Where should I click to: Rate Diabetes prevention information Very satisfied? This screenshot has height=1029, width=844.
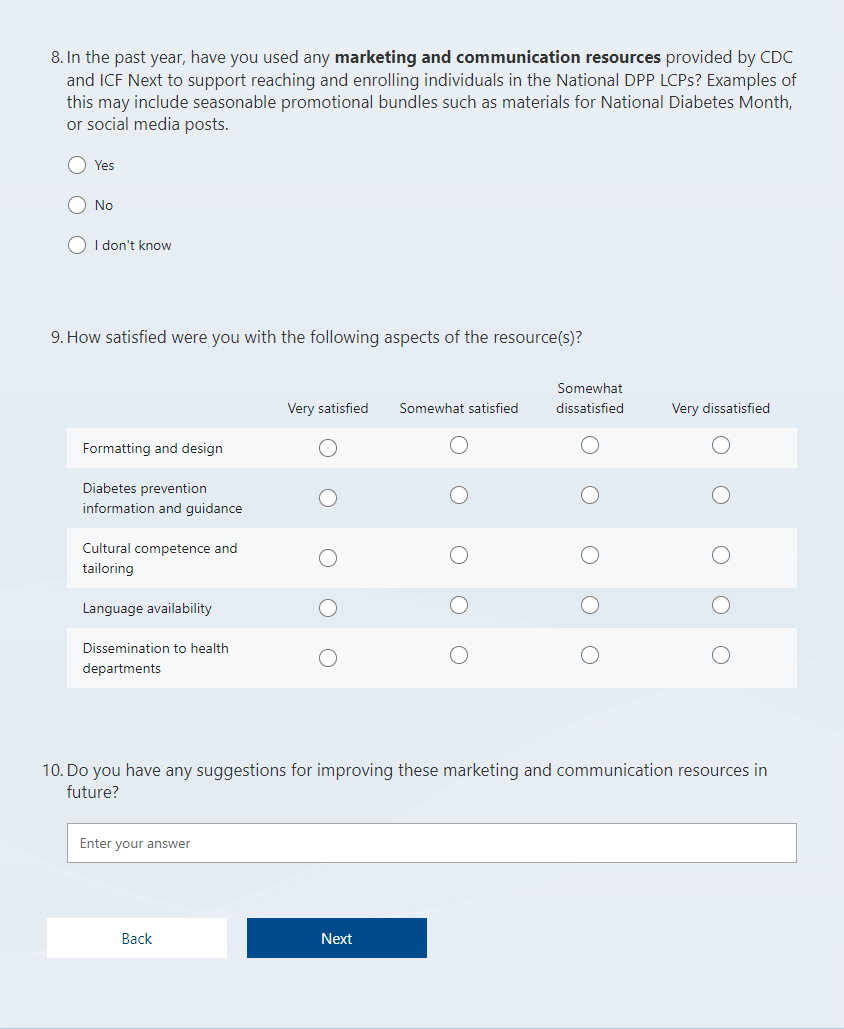click(328, 498)
